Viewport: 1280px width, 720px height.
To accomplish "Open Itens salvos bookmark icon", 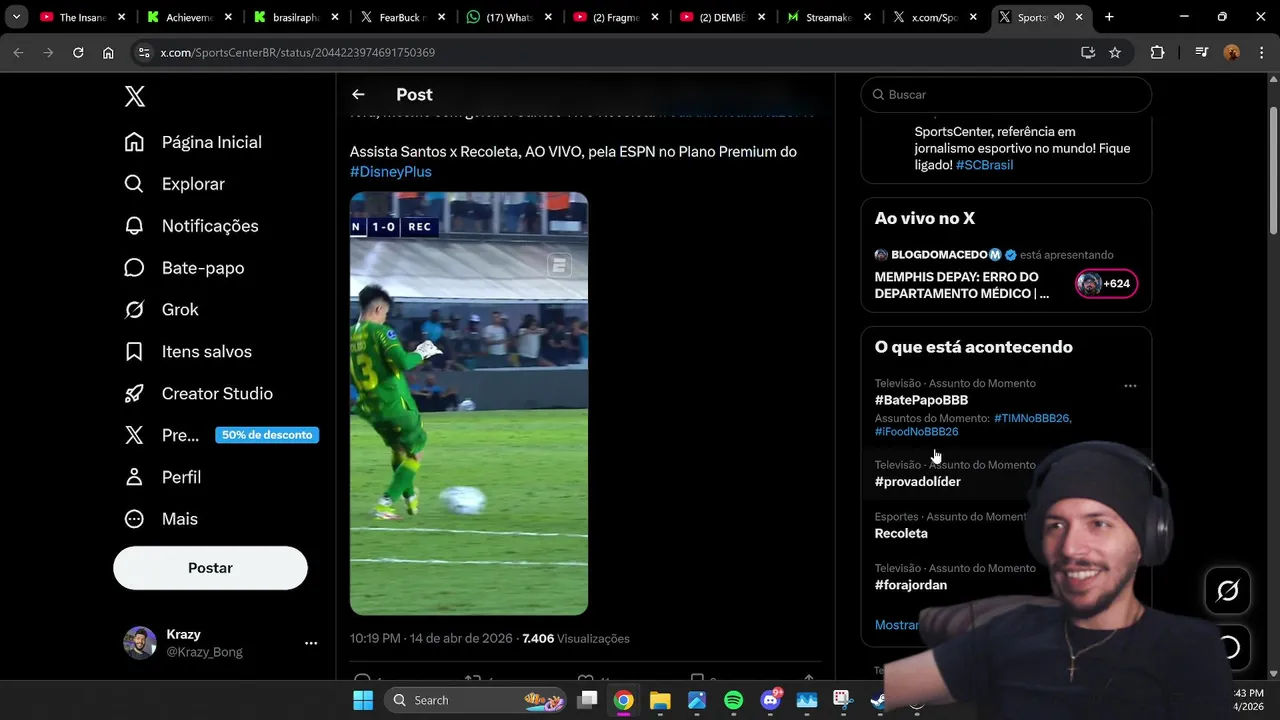I will point(134,352).
